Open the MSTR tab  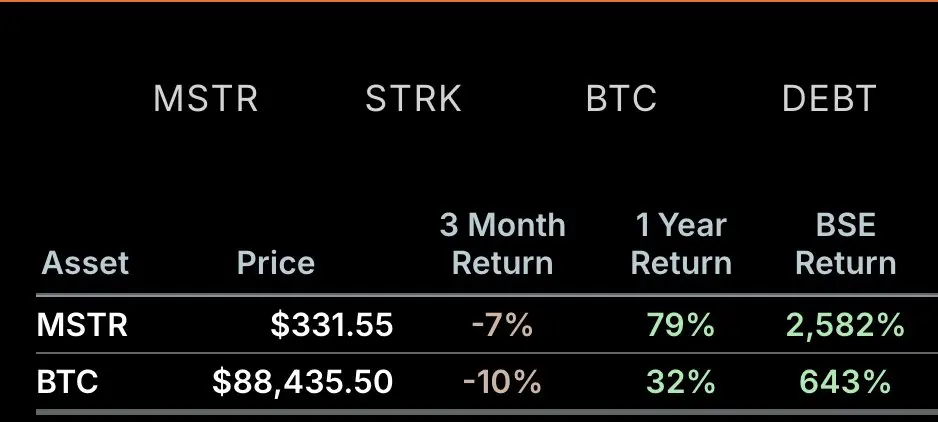tap(205, 99)
